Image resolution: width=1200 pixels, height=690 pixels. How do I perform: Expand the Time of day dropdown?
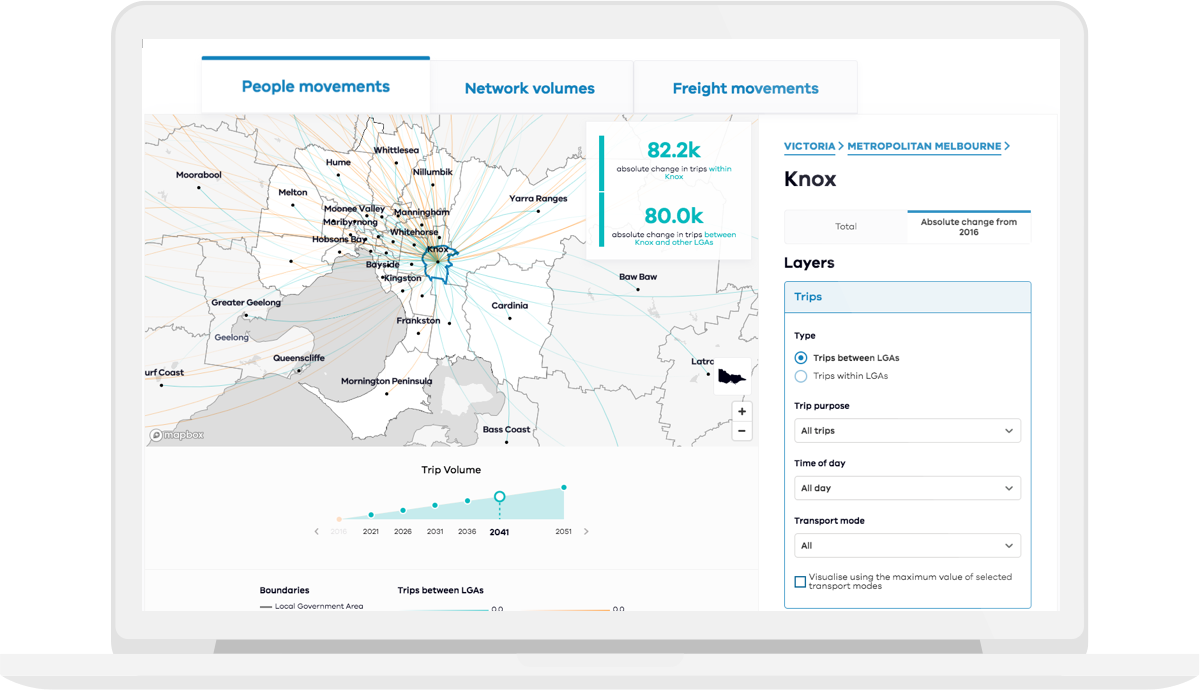click(907, 488)
